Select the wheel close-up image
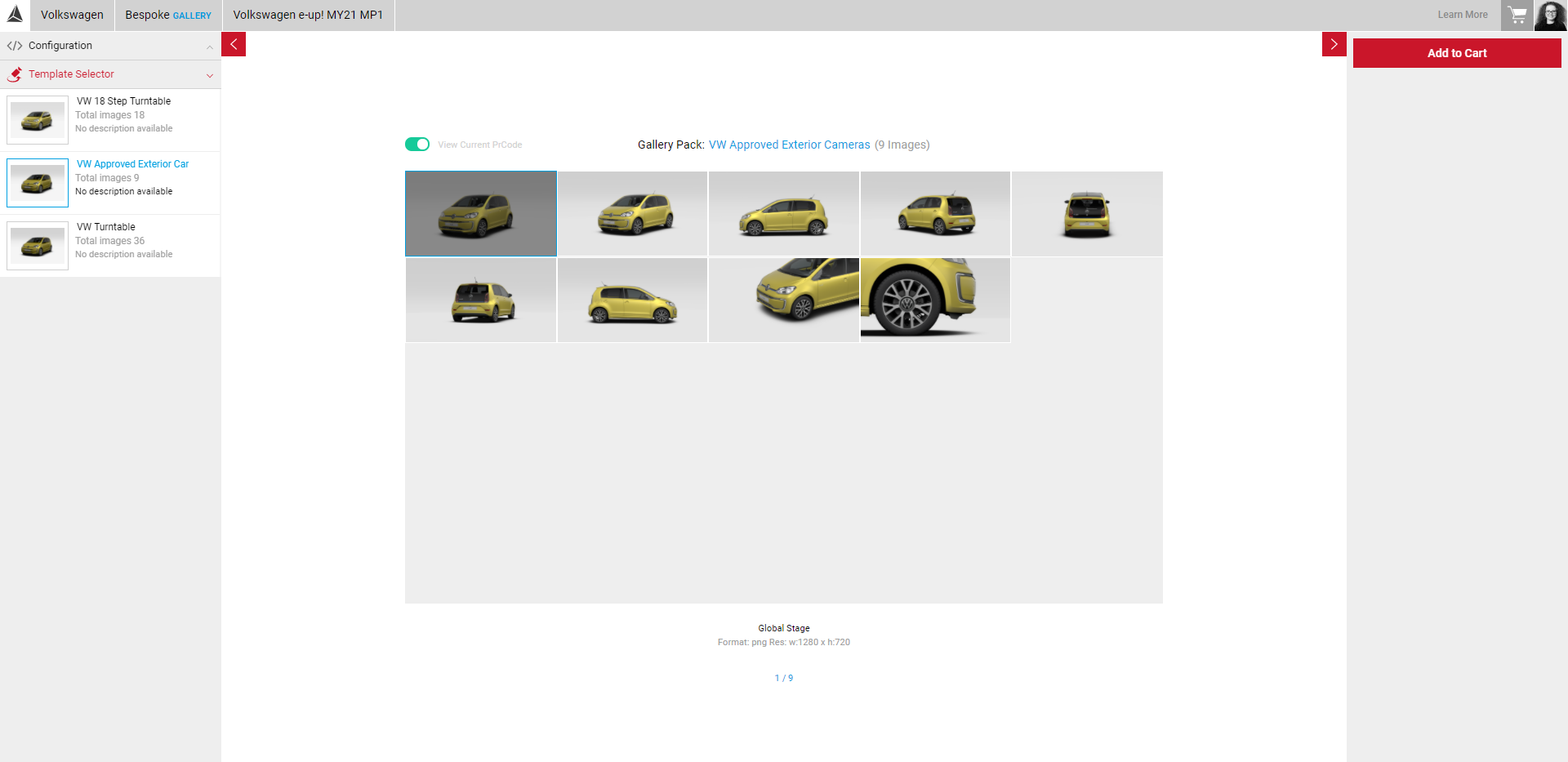 click(x=936, y=300)
